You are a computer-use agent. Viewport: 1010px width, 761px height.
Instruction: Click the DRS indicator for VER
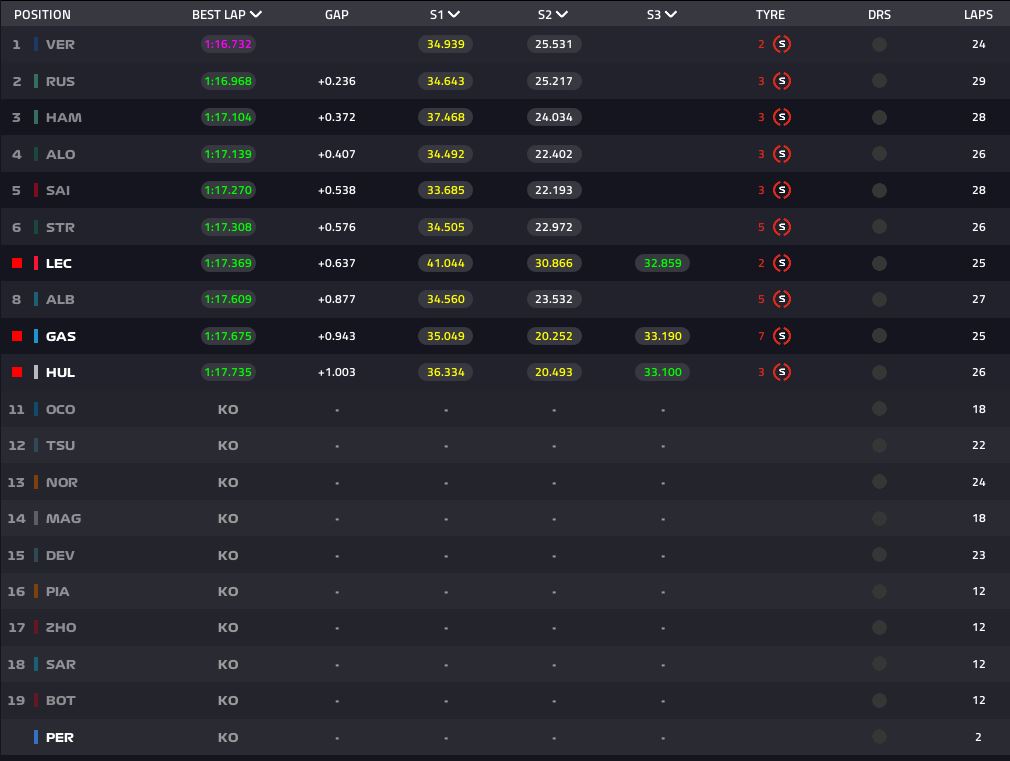click(x=879, y=44)
